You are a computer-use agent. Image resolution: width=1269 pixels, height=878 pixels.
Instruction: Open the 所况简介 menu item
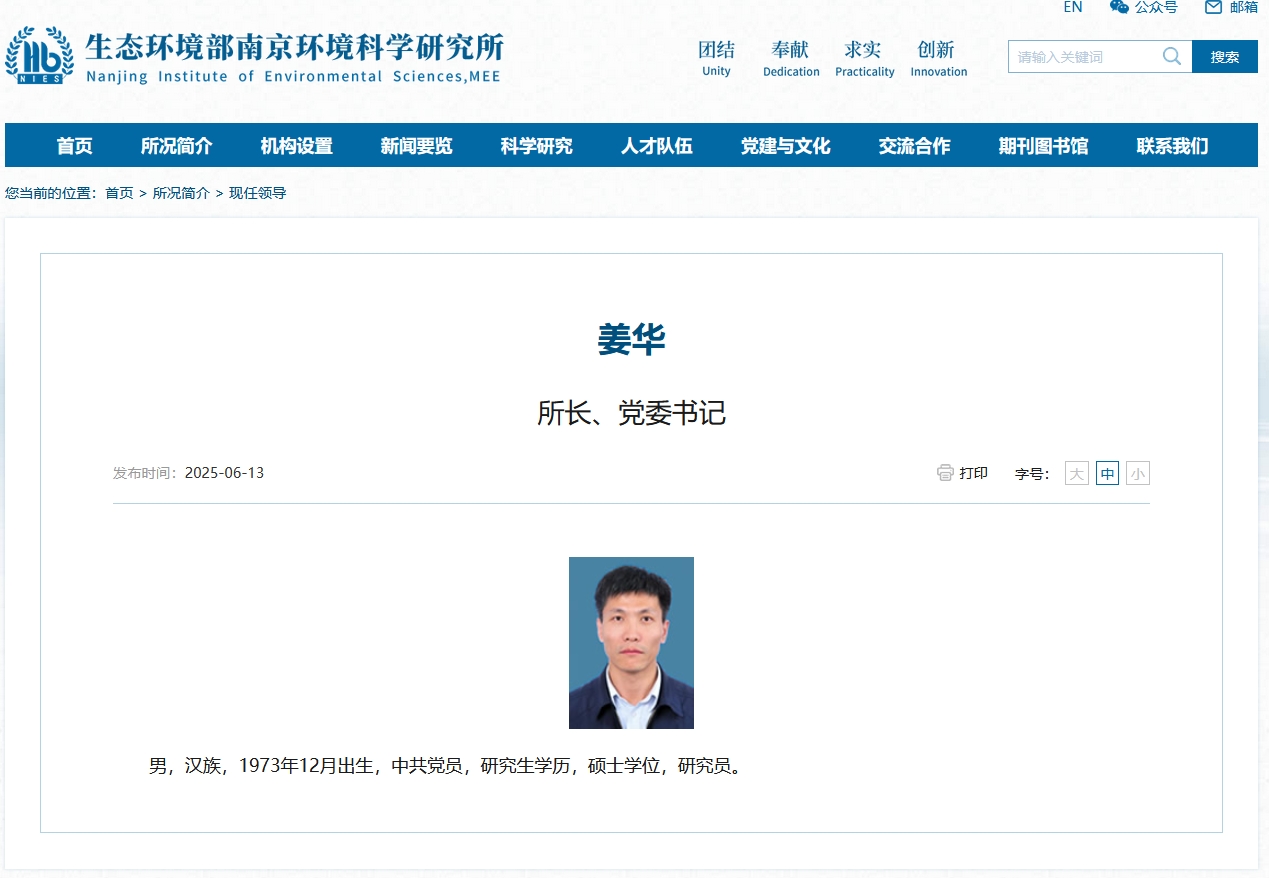[x=177, y=146]
